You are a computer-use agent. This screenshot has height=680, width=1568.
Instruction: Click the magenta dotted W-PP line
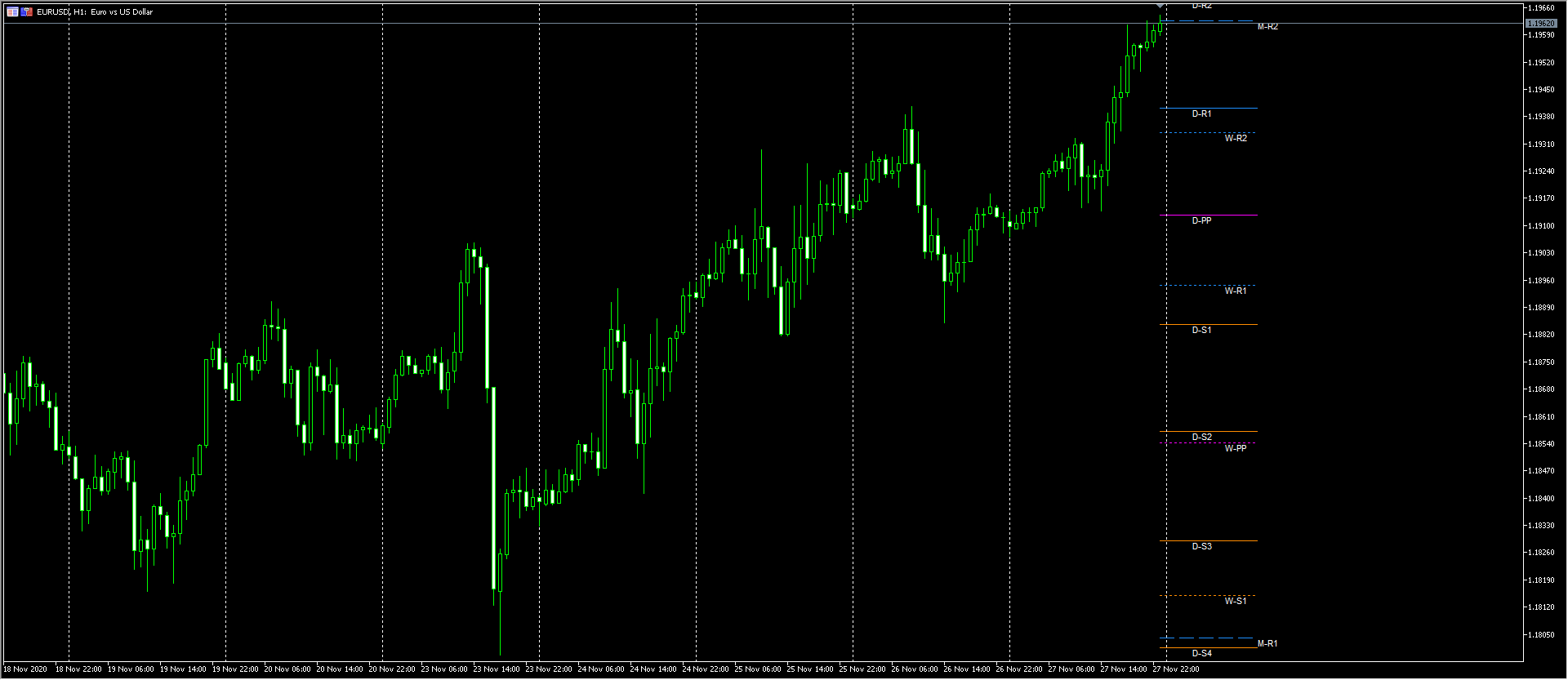[x=1209, y=443]
